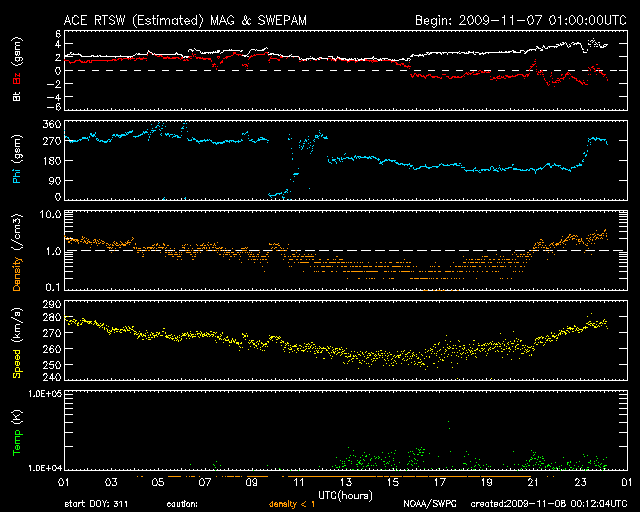640x512 pixels.
Task: Select the '0.1' tick on the Density axis
Action: click(53, 287)
